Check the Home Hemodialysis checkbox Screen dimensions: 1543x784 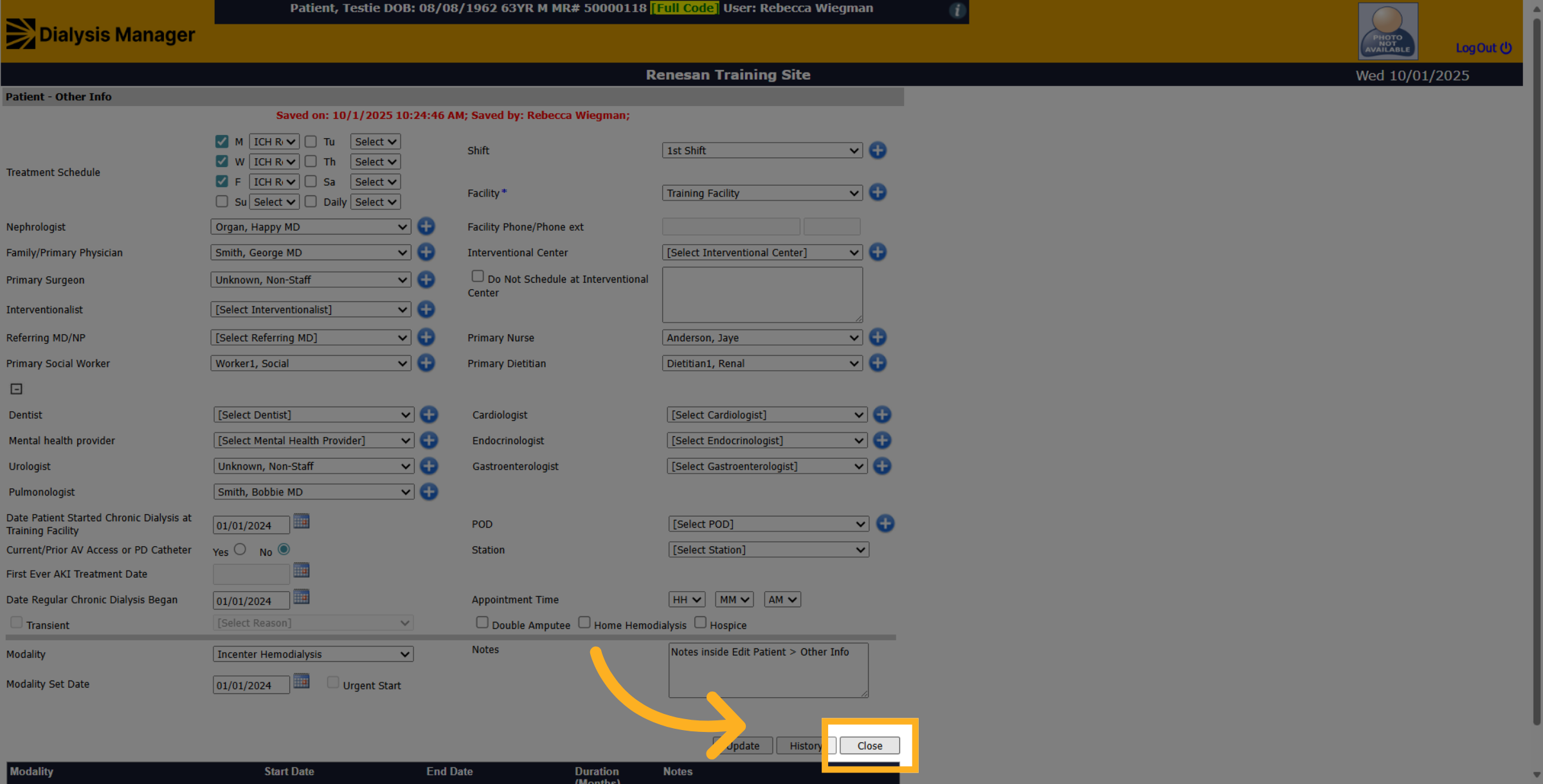click(584, 622)
